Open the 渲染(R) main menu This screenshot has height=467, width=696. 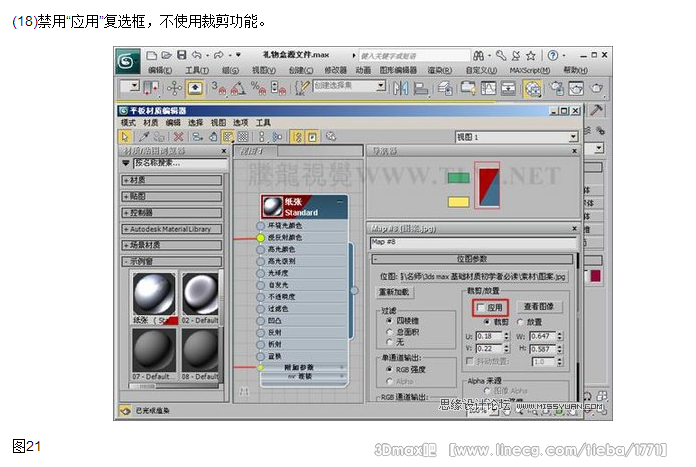pyautogui.click(x=439, y=70)
